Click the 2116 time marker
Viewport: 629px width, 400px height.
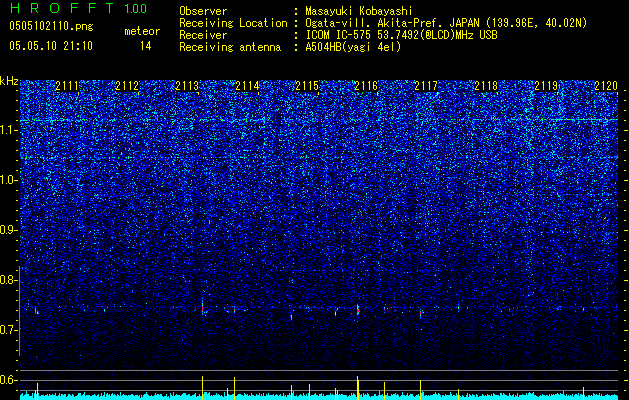366,85
